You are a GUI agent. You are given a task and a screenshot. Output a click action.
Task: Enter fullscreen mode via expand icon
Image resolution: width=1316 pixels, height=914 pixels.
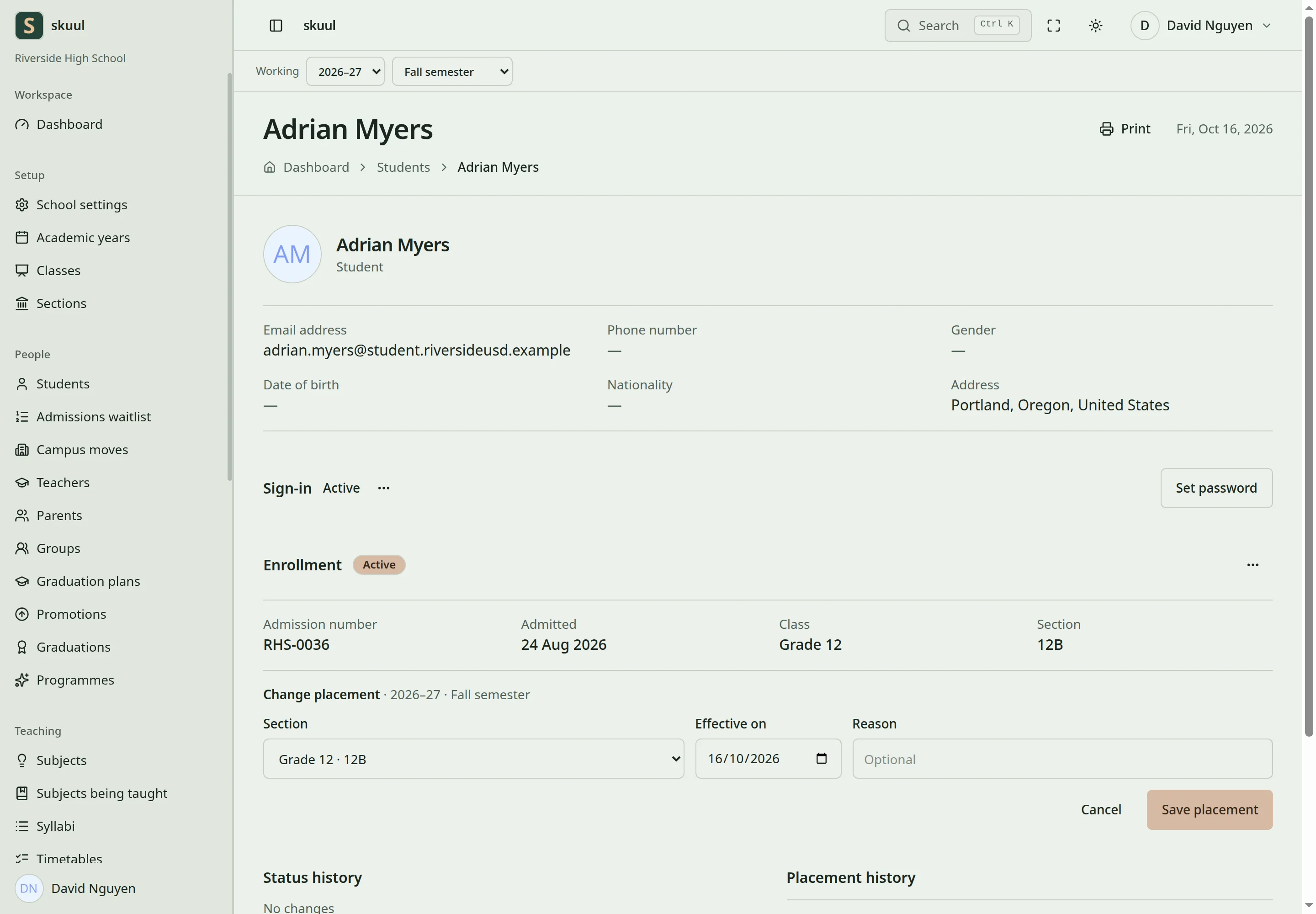[1053, 26]
